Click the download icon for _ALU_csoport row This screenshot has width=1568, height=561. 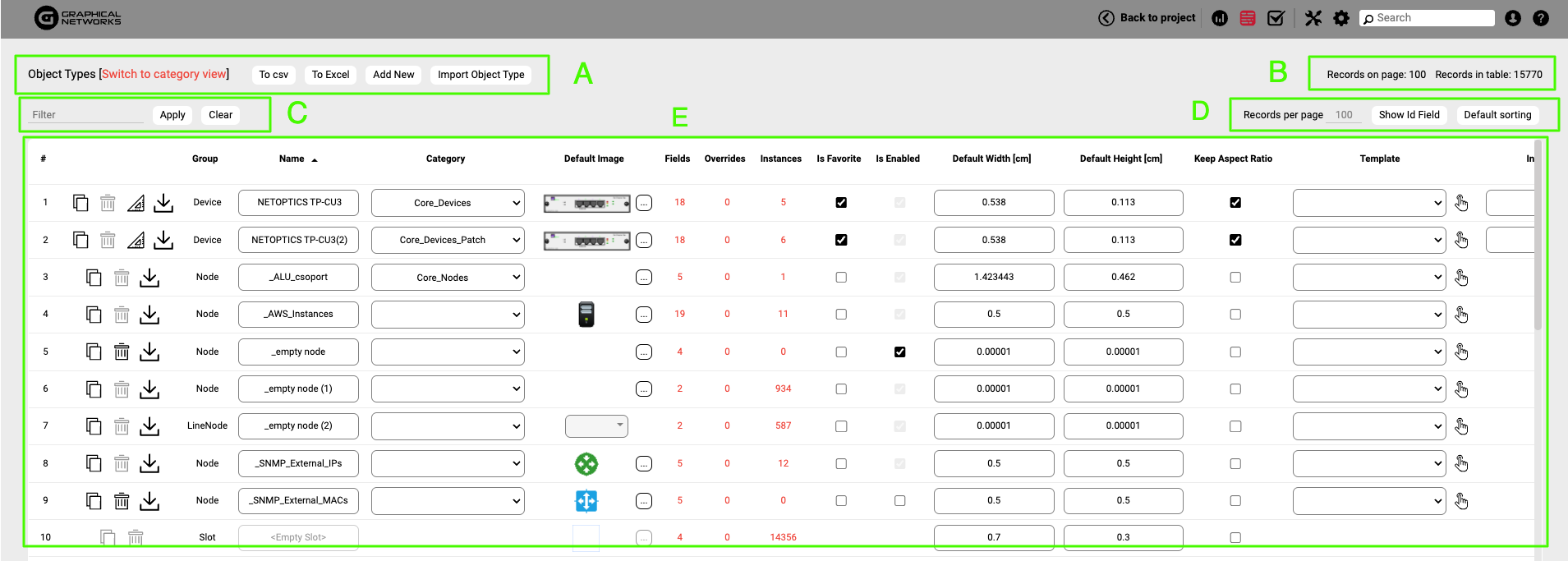149,278
